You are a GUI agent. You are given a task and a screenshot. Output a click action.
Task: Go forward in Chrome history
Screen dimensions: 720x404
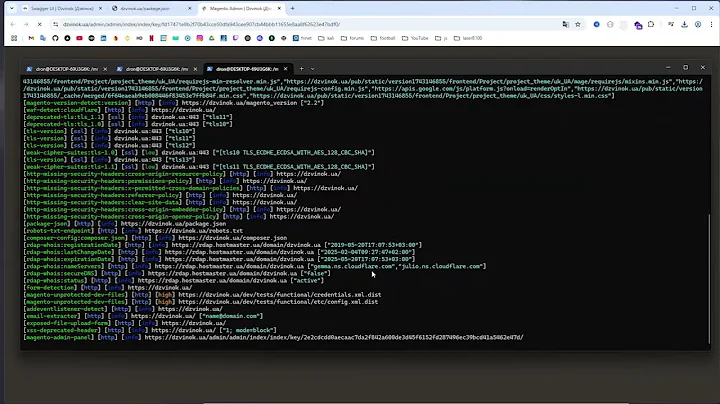(26, 24)
